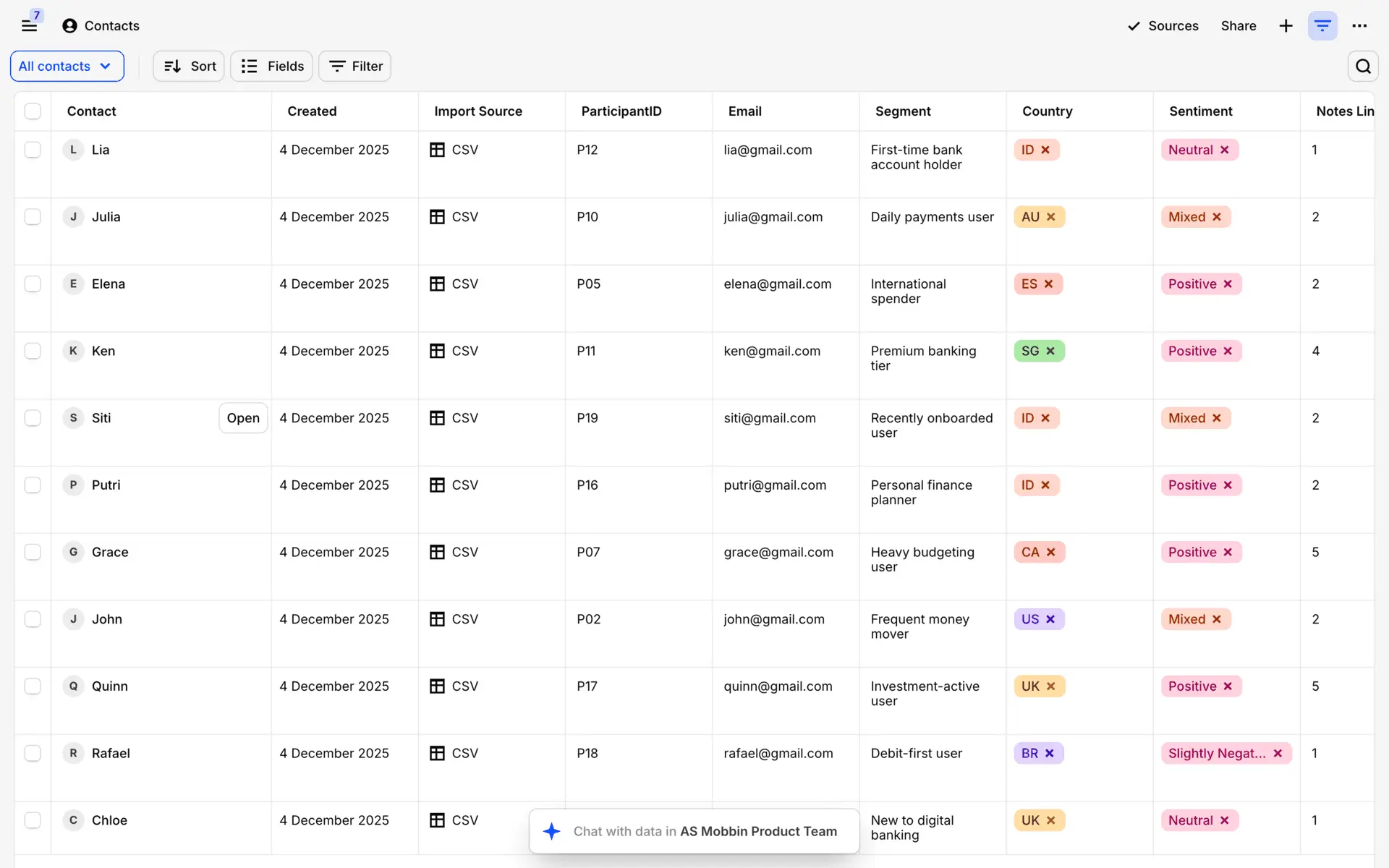Open the Fields selector
This screenshot has width=1389, height=868.
pos(271,67)
